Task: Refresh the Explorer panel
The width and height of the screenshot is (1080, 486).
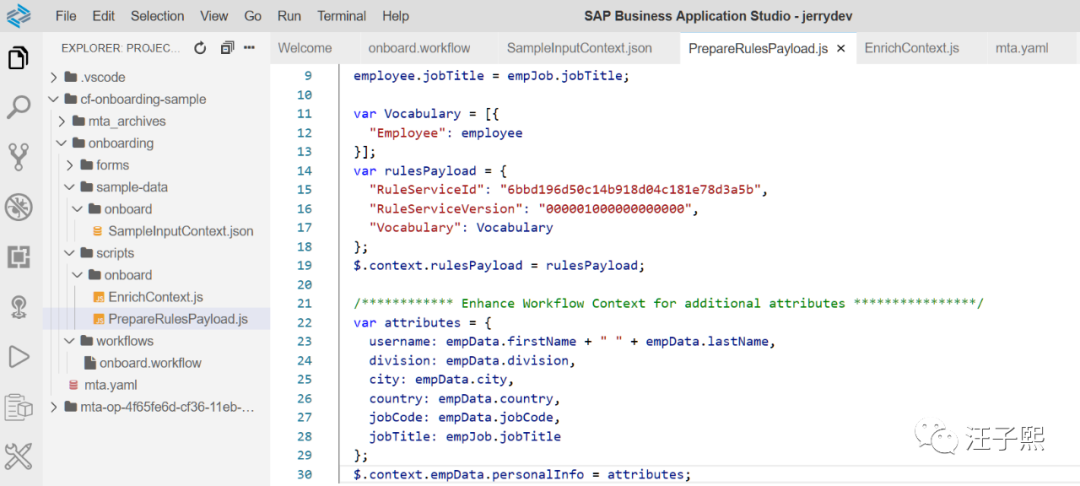Action: pos(200,48)
